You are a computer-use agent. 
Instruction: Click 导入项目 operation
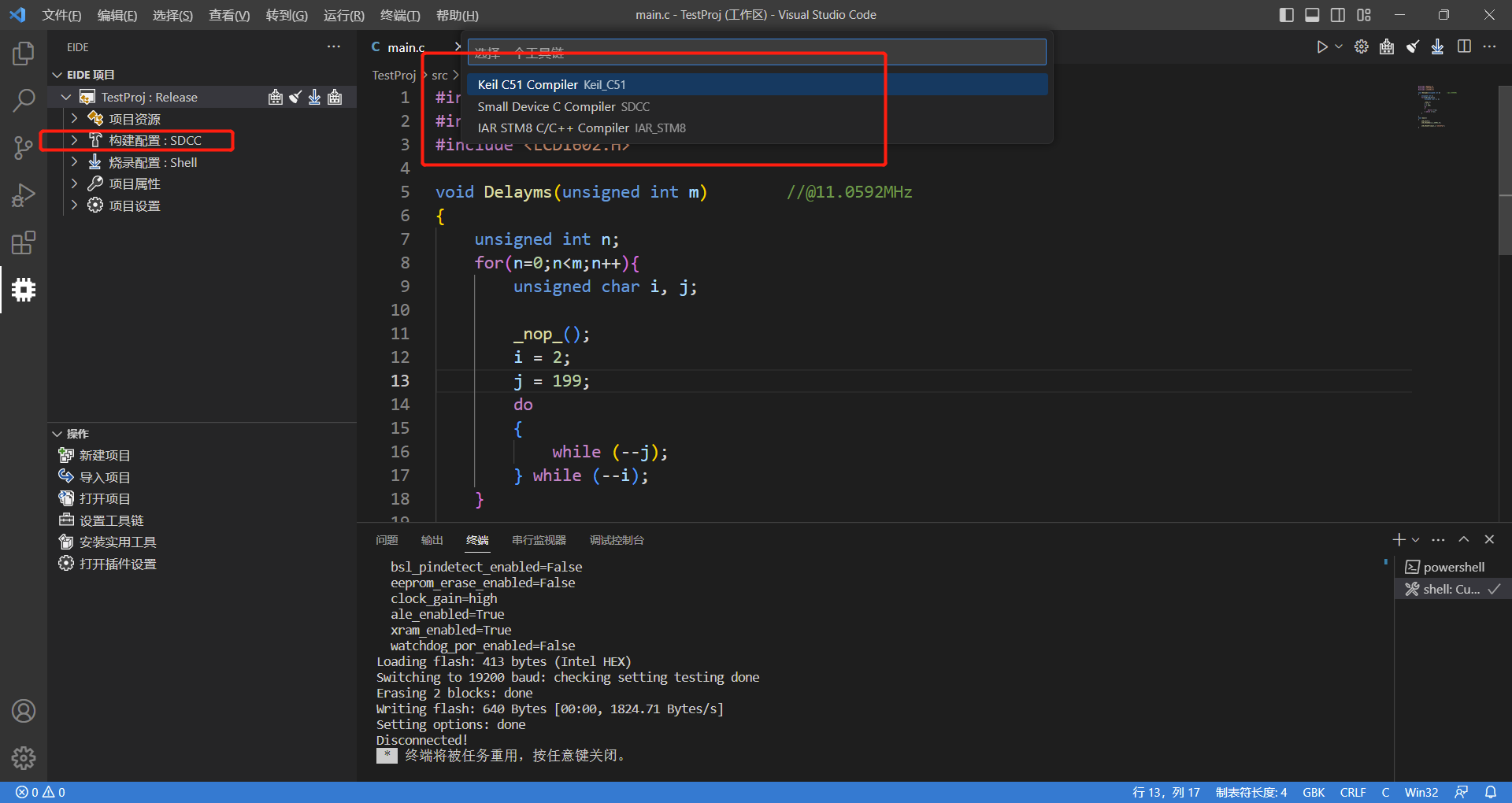pyautogui.click(x=105, y=477)
